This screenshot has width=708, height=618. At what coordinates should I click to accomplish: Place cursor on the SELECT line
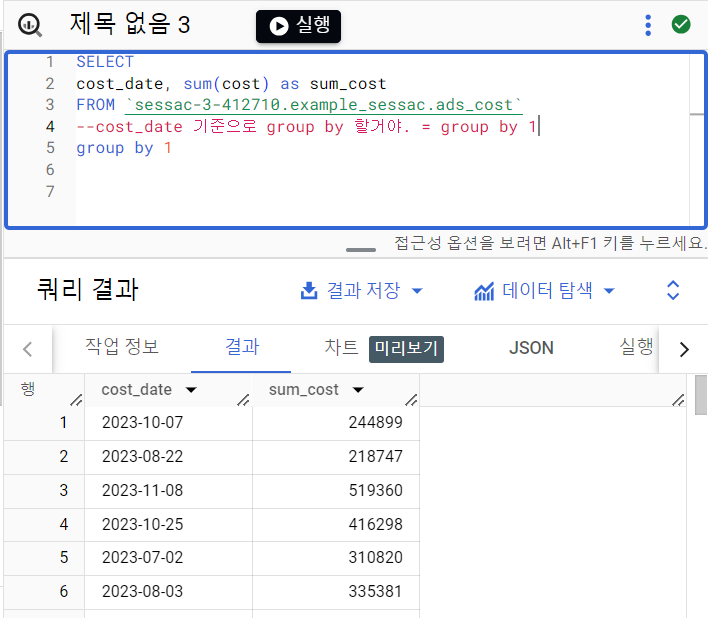click(105, 62)
